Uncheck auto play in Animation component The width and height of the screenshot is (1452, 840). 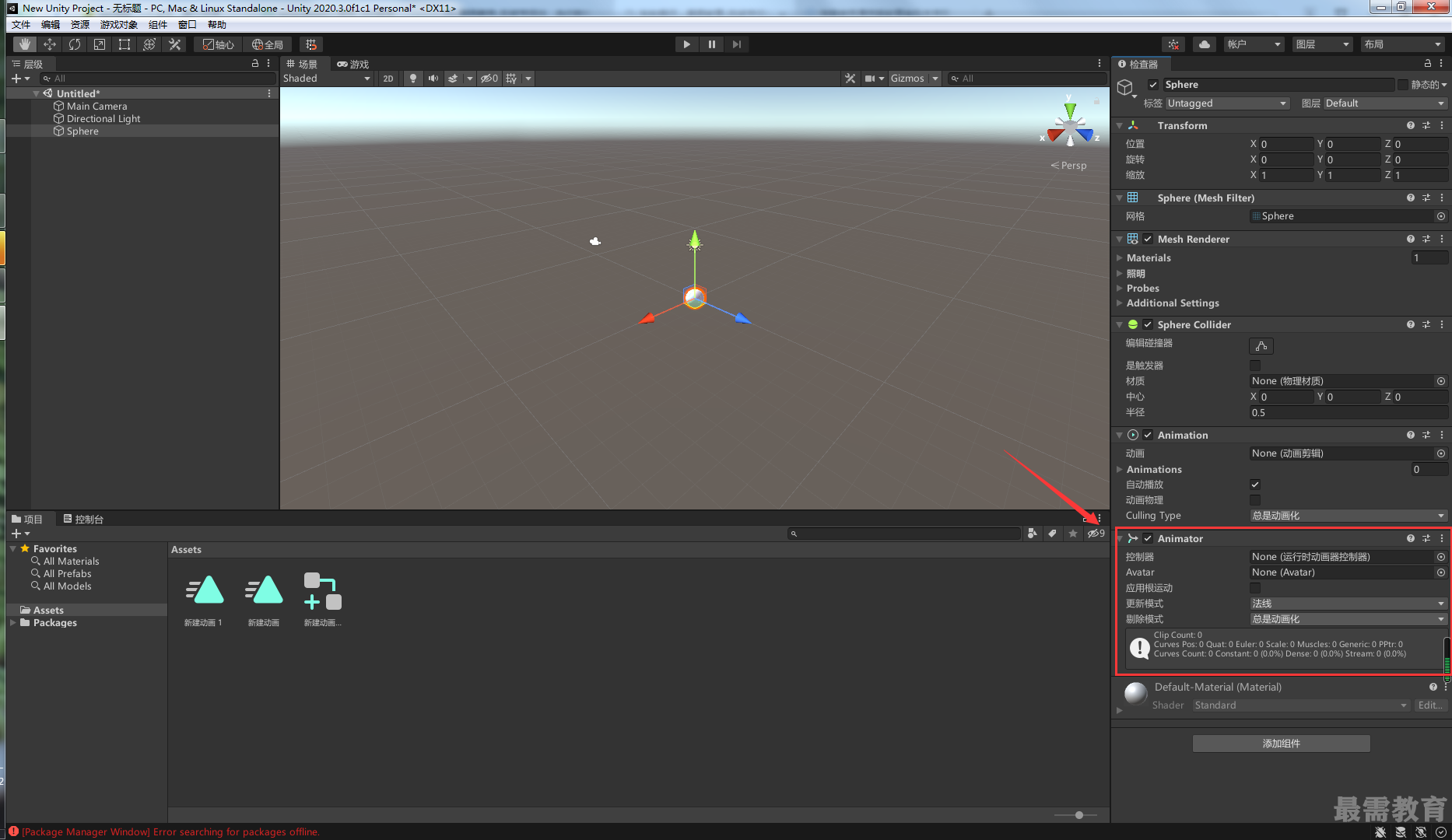1255,485
